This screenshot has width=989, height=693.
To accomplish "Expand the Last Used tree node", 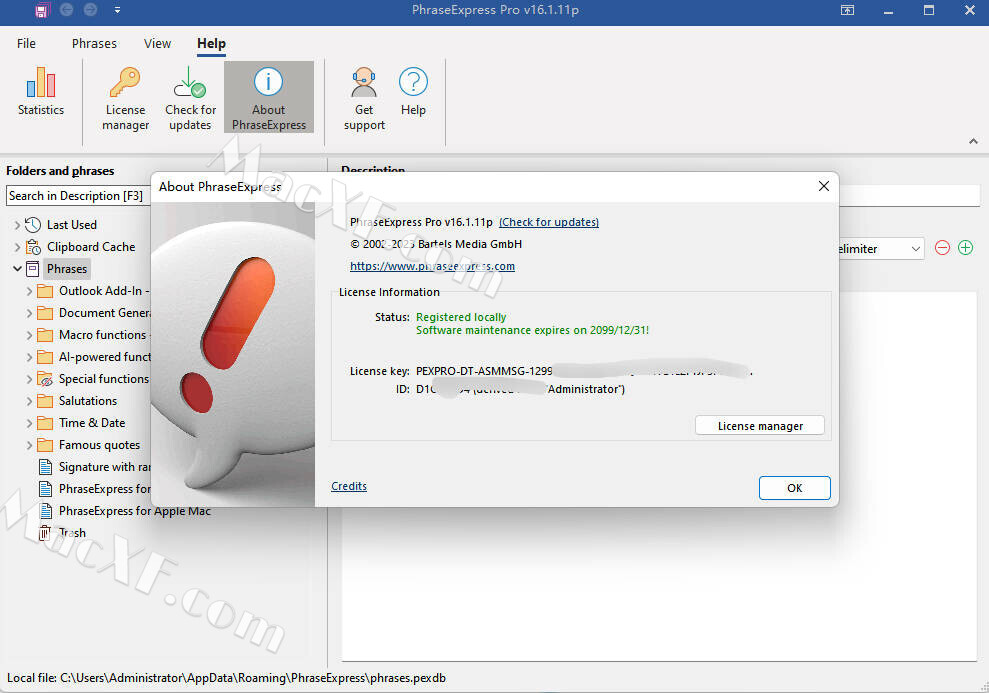I will pos(17,225).
